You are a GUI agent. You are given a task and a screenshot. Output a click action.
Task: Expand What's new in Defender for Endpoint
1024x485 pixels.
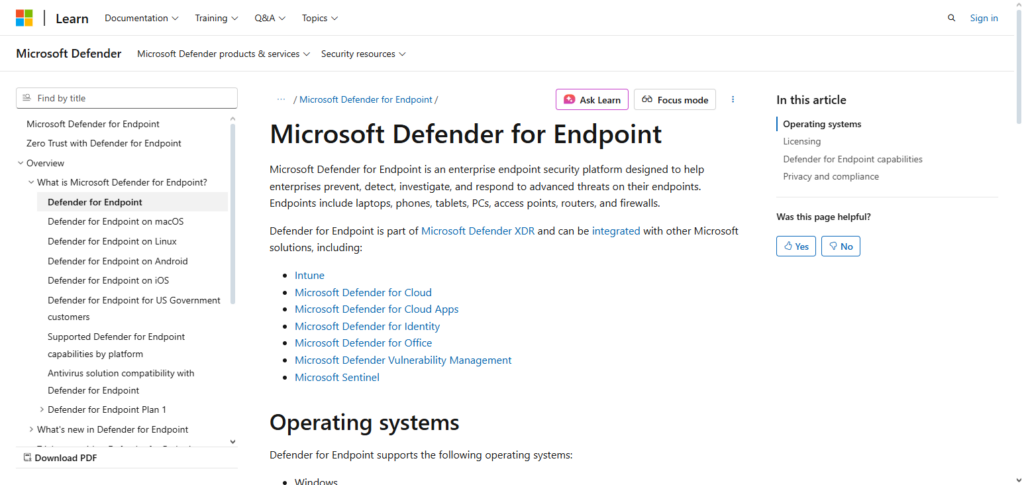tap(31, 430)
